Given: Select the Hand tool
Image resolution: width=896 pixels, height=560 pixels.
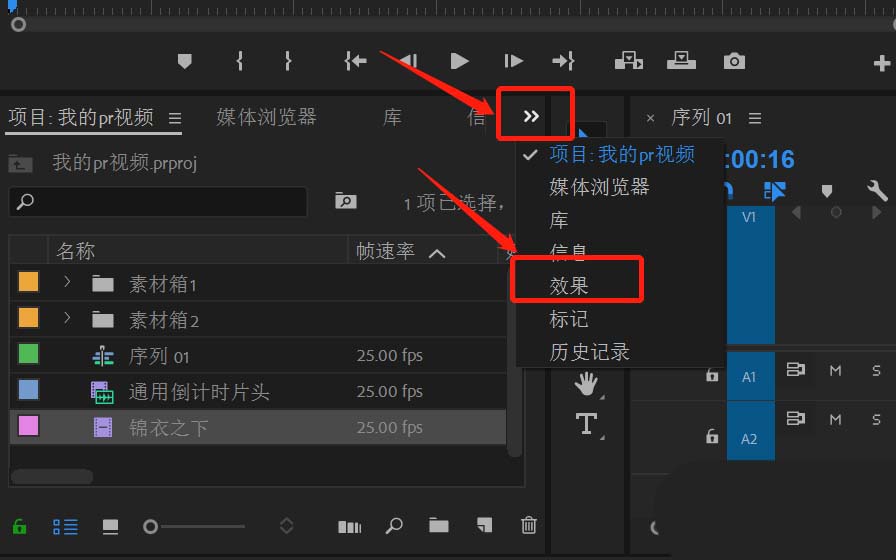Looking at the screenshot, I should [586, 384].
